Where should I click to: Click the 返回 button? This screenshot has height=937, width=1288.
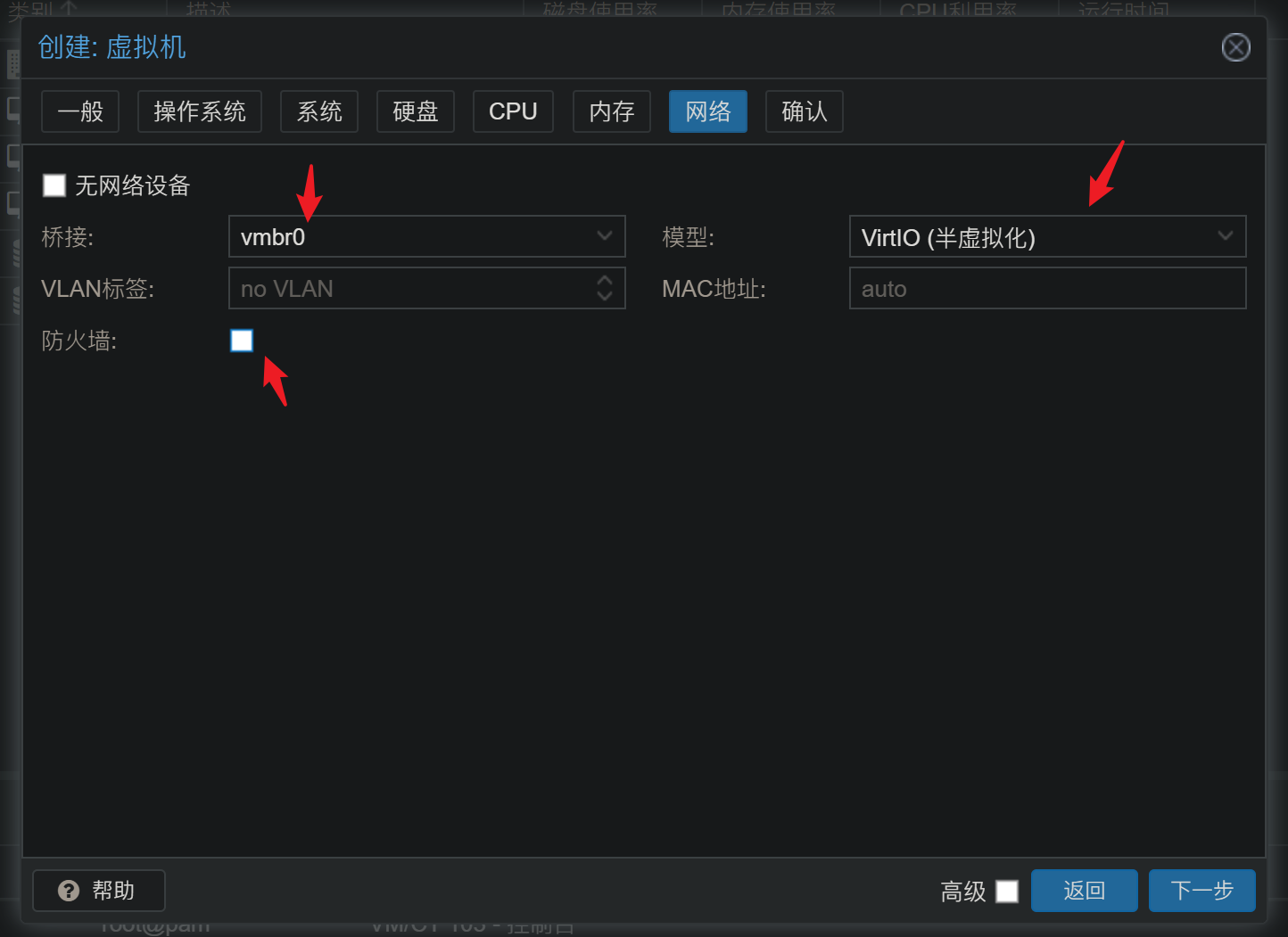(1084, 891)
